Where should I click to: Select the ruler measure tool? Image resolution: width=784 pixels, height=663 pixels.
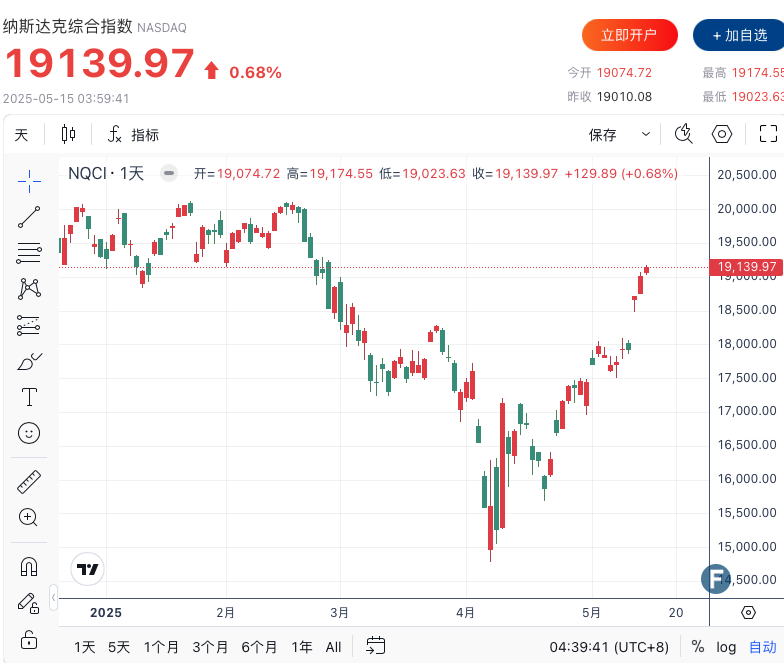click(x=29, y=483)
